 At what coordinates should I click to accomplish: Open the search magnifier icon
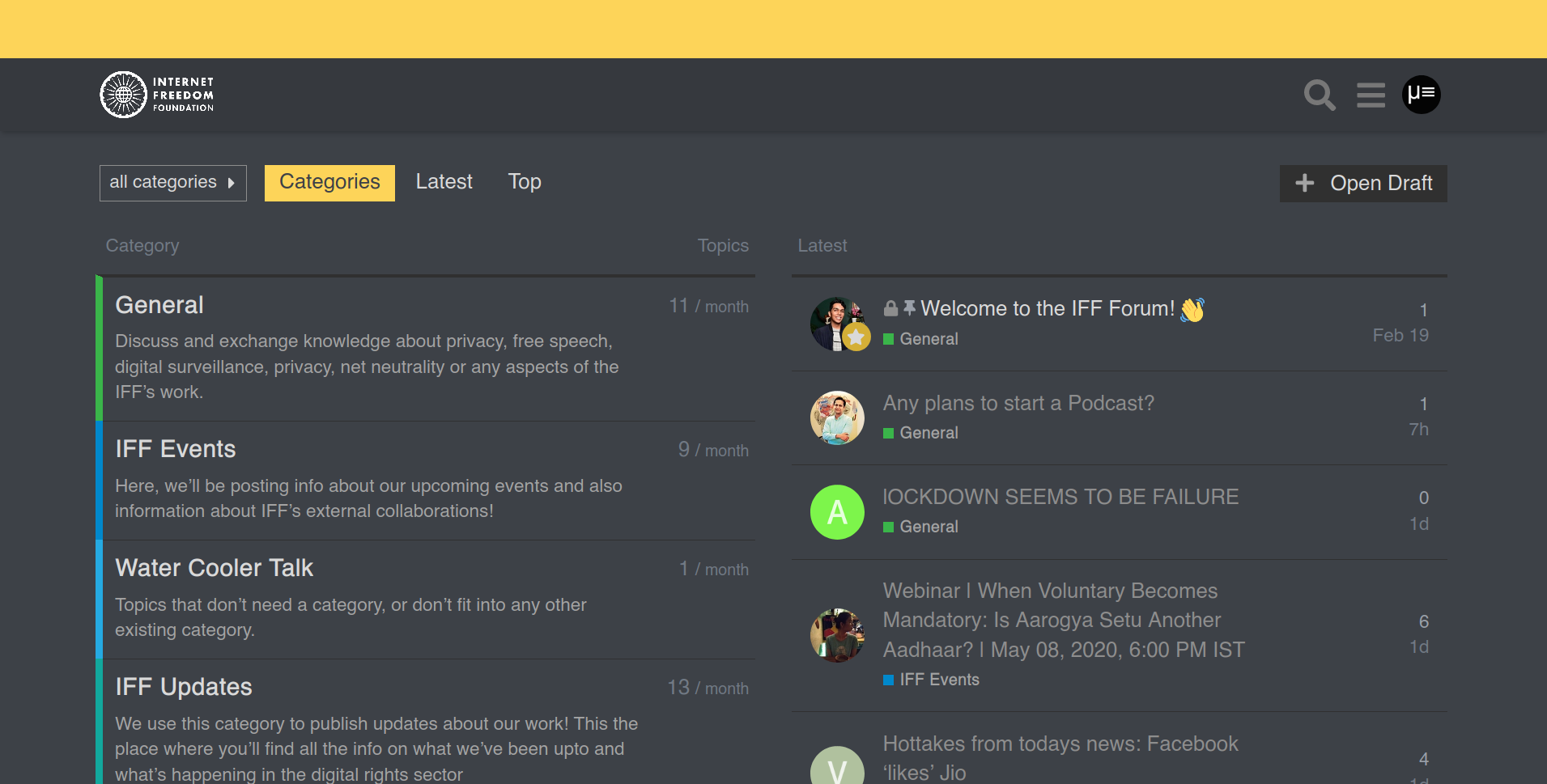point(1319,95)
